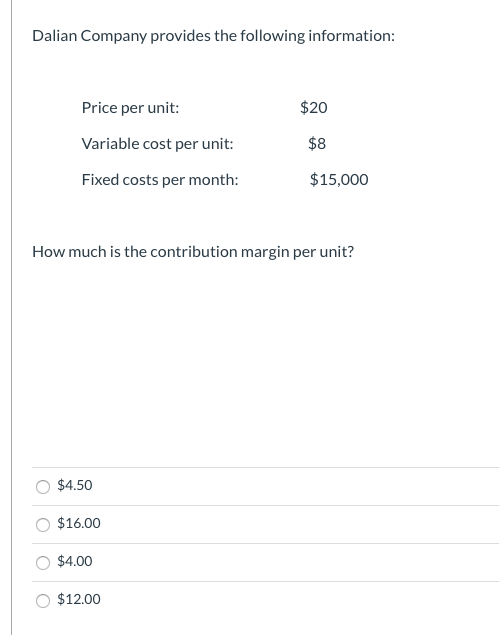Click the 'How much is the contribution margin' question
This screenshot has height=635, width=499.
pyautogui.click(x=193, y=252)
